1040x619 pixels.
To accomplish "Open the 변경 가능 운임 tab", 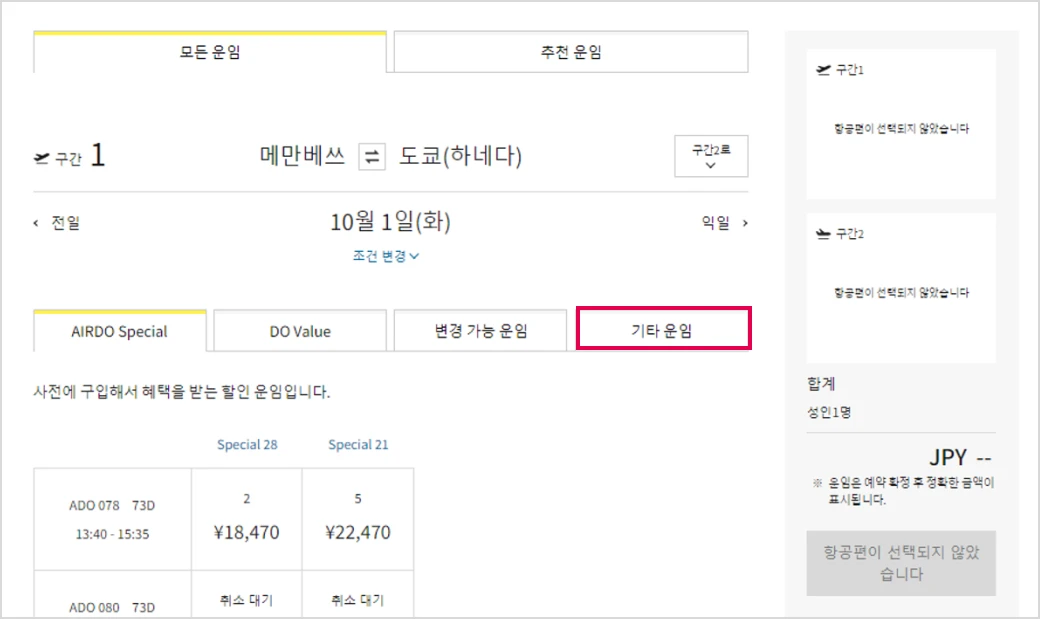I will (480, 330).
